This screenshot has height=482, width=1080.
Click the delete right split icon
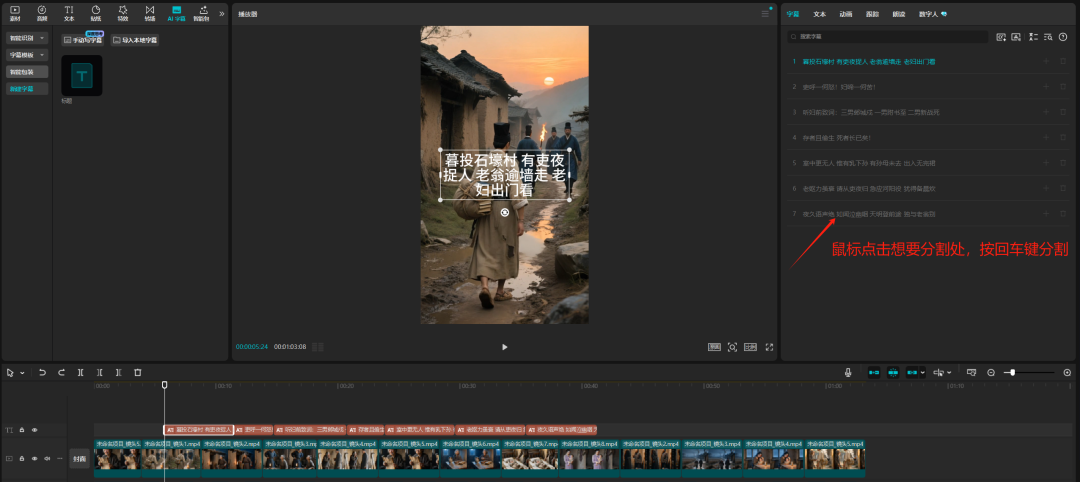(x=118, y=373)
